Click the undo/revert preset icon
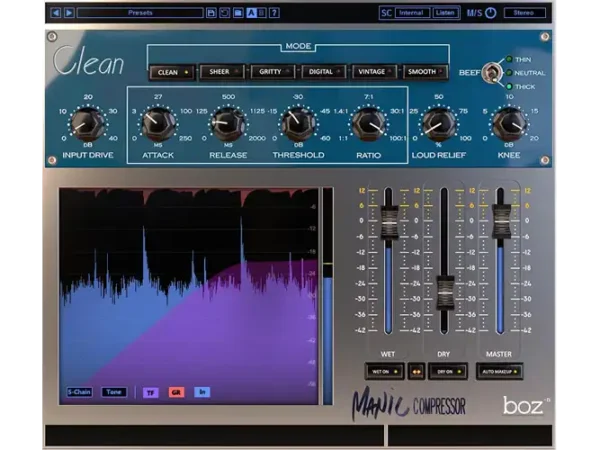Screen dimensions: 600x450 pos(225,13)
